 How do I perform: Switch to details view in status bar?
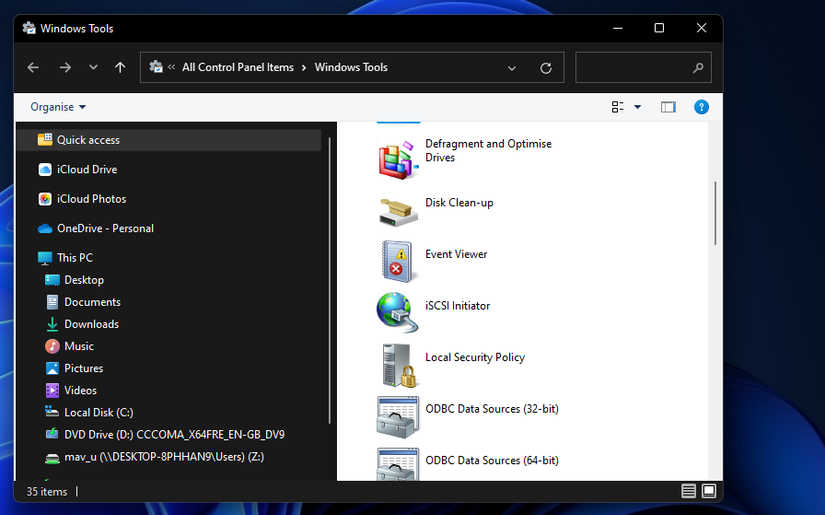(x=688, y=491)
